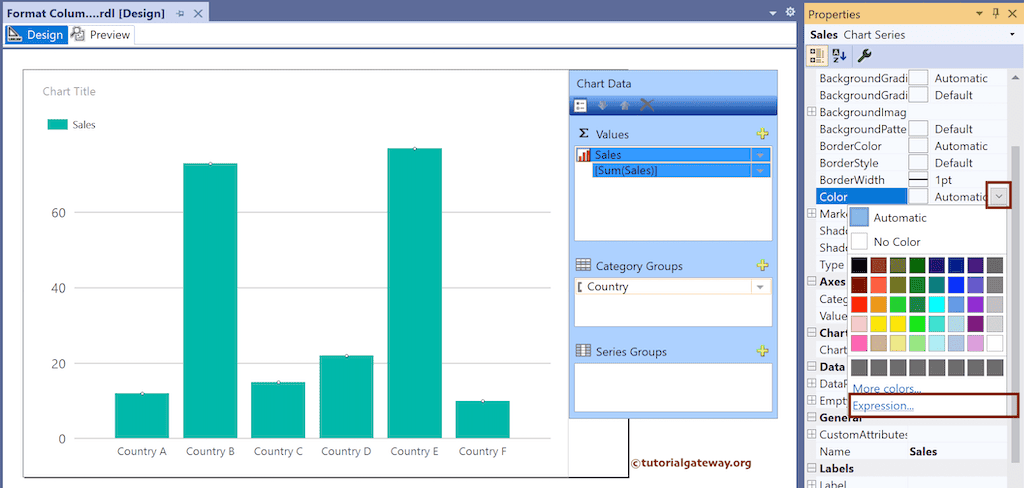Collapse the Axes category
This screenshot has height=488, width=1024.
pyautogui.click(x=812, y=282)
